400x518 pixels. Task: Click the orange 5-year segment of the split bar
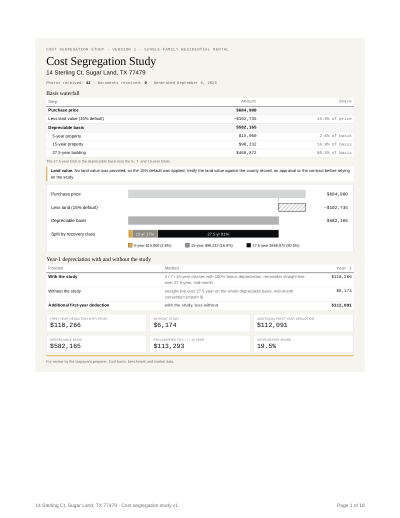point(130,234)
